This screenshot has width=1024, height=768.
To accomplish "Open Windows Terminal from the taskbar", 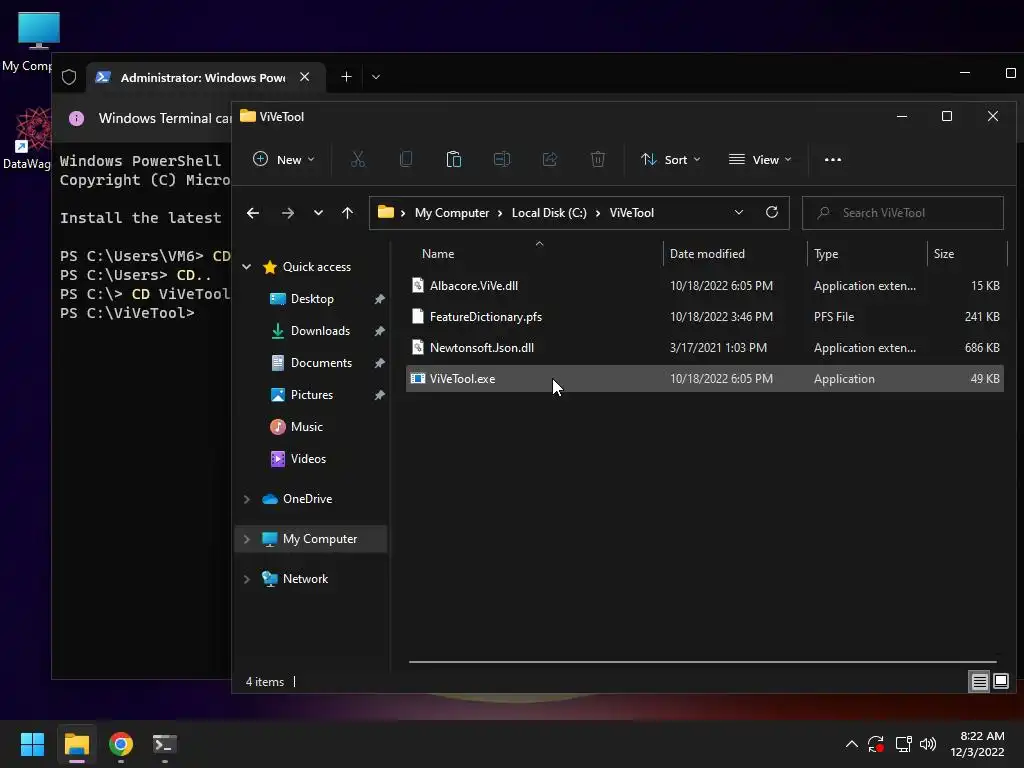I will (x=165, y=744).
